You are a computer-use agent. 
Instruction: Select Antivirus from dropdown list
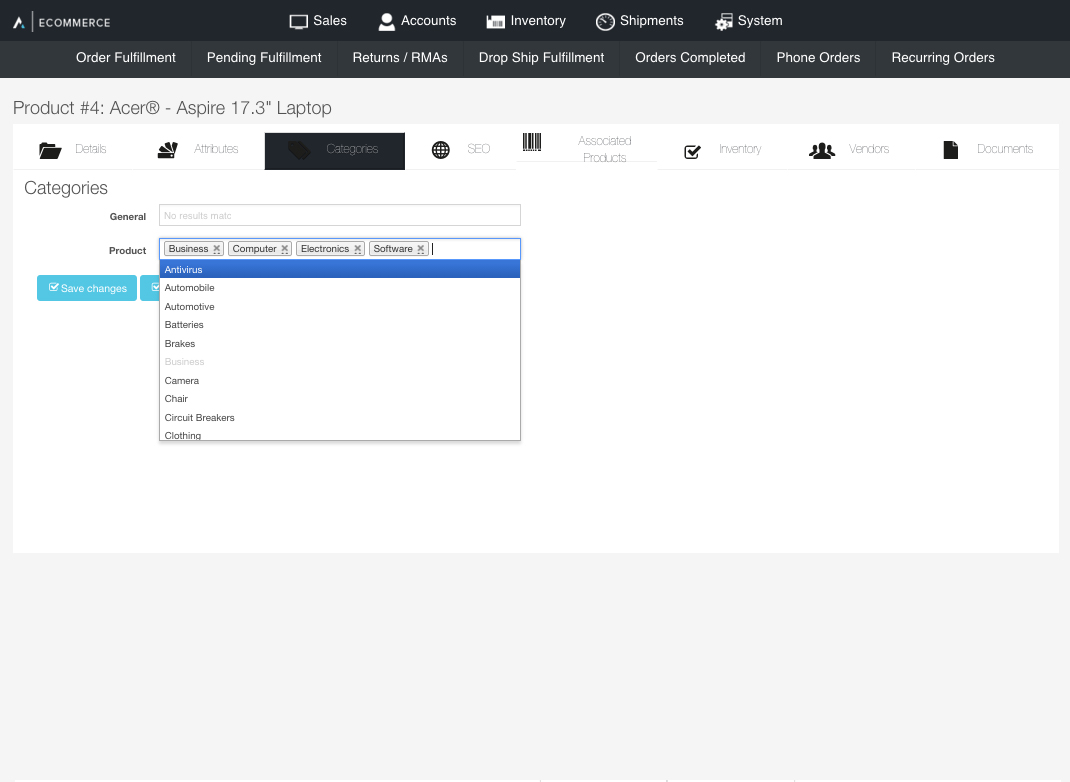tap(340, 270)
